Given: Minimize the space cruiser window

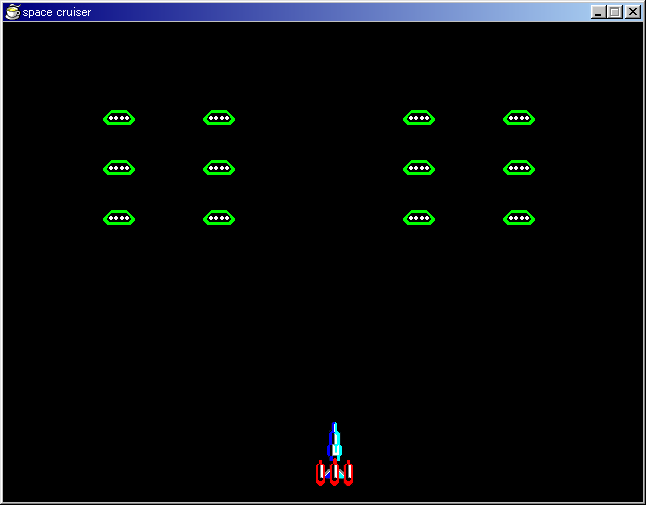Looking at the screenshot, I should (x=598, y=12).
